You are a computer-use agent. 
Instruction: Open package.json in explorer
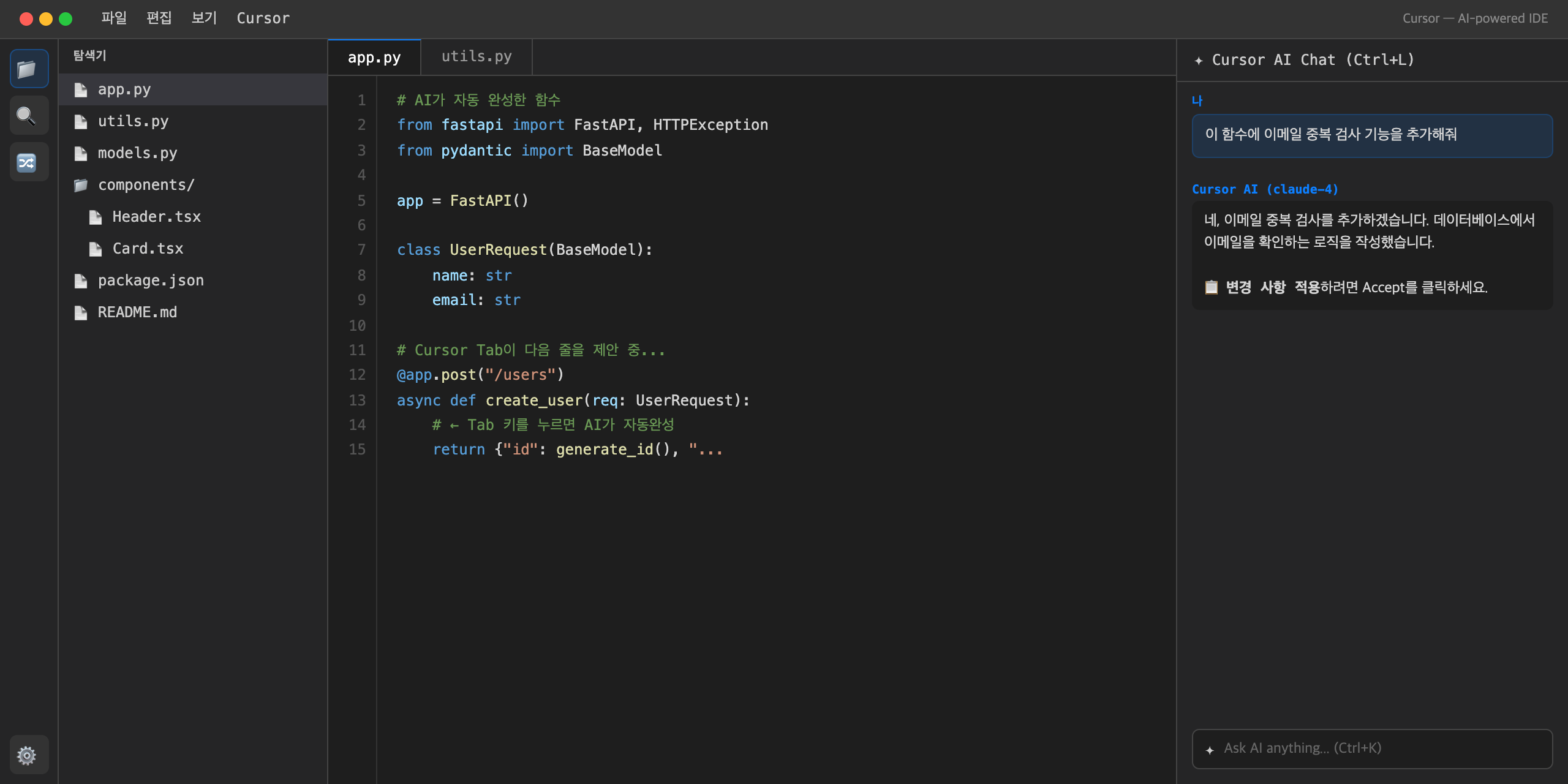193,281
